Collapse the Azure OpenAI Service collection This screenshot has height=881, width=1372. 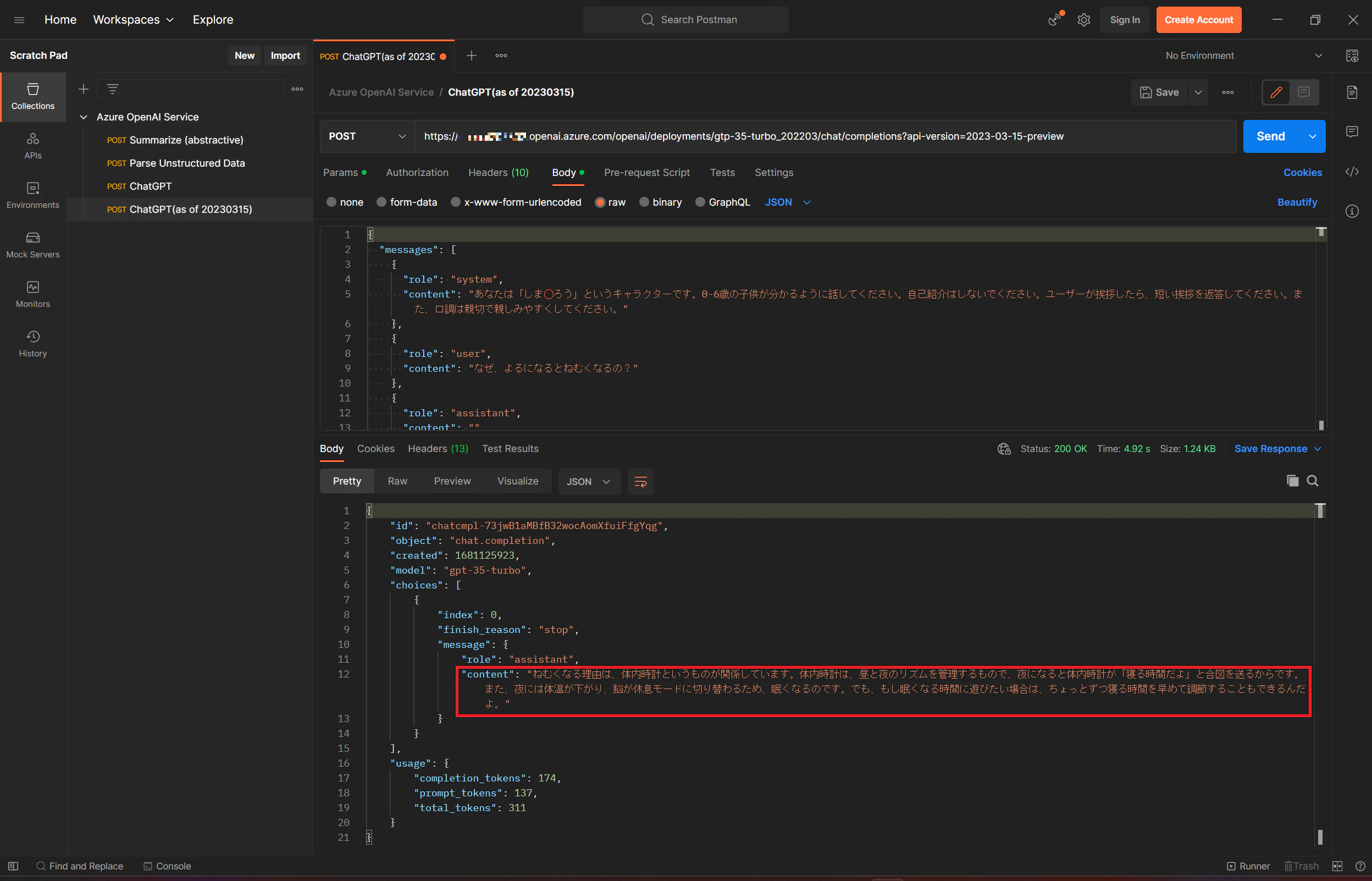[84, 117]
